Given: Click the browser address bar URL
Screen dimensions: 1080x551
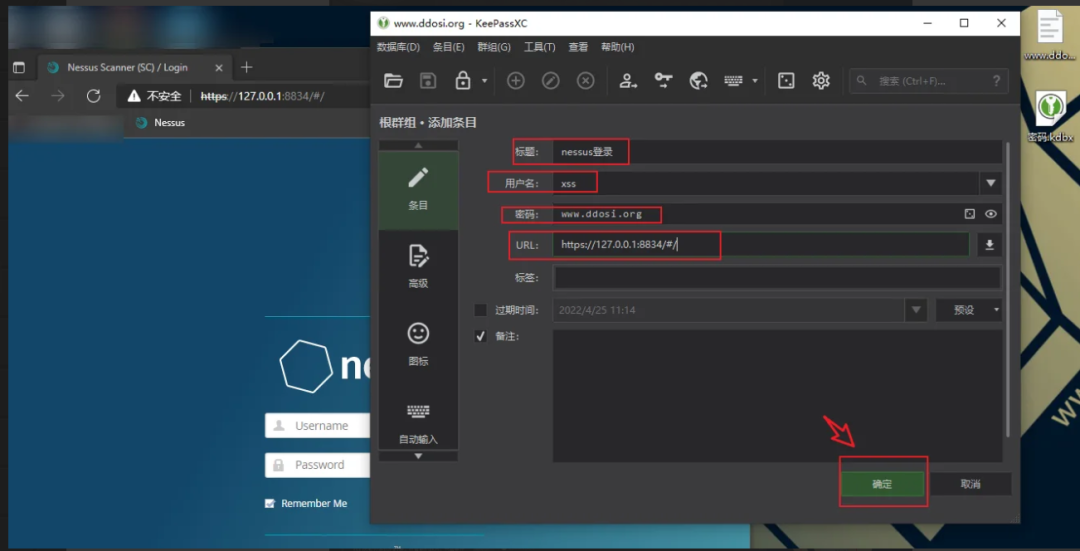Looking at the screenshot, I should pyautogui.click(x=262, y=96).
